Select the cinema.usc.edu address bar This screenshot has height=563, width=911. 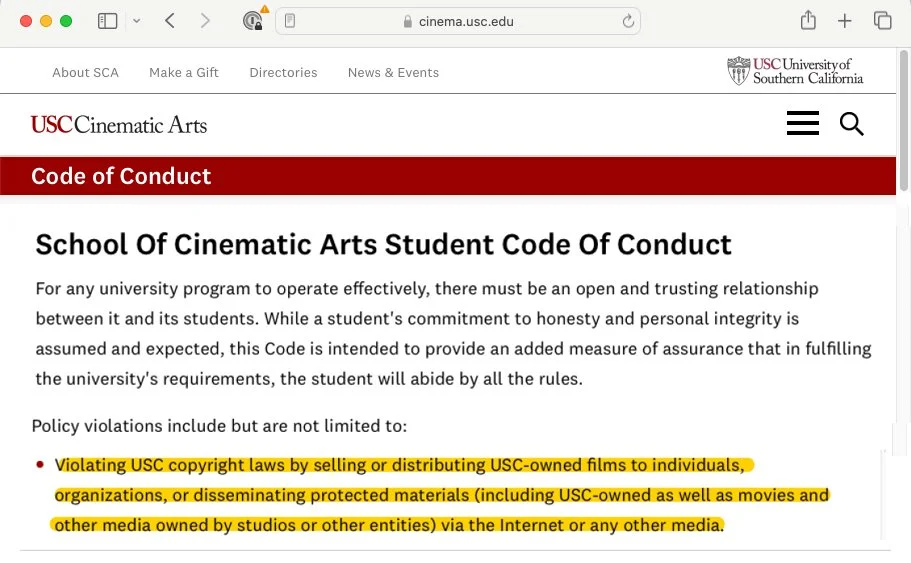point(458,21)
